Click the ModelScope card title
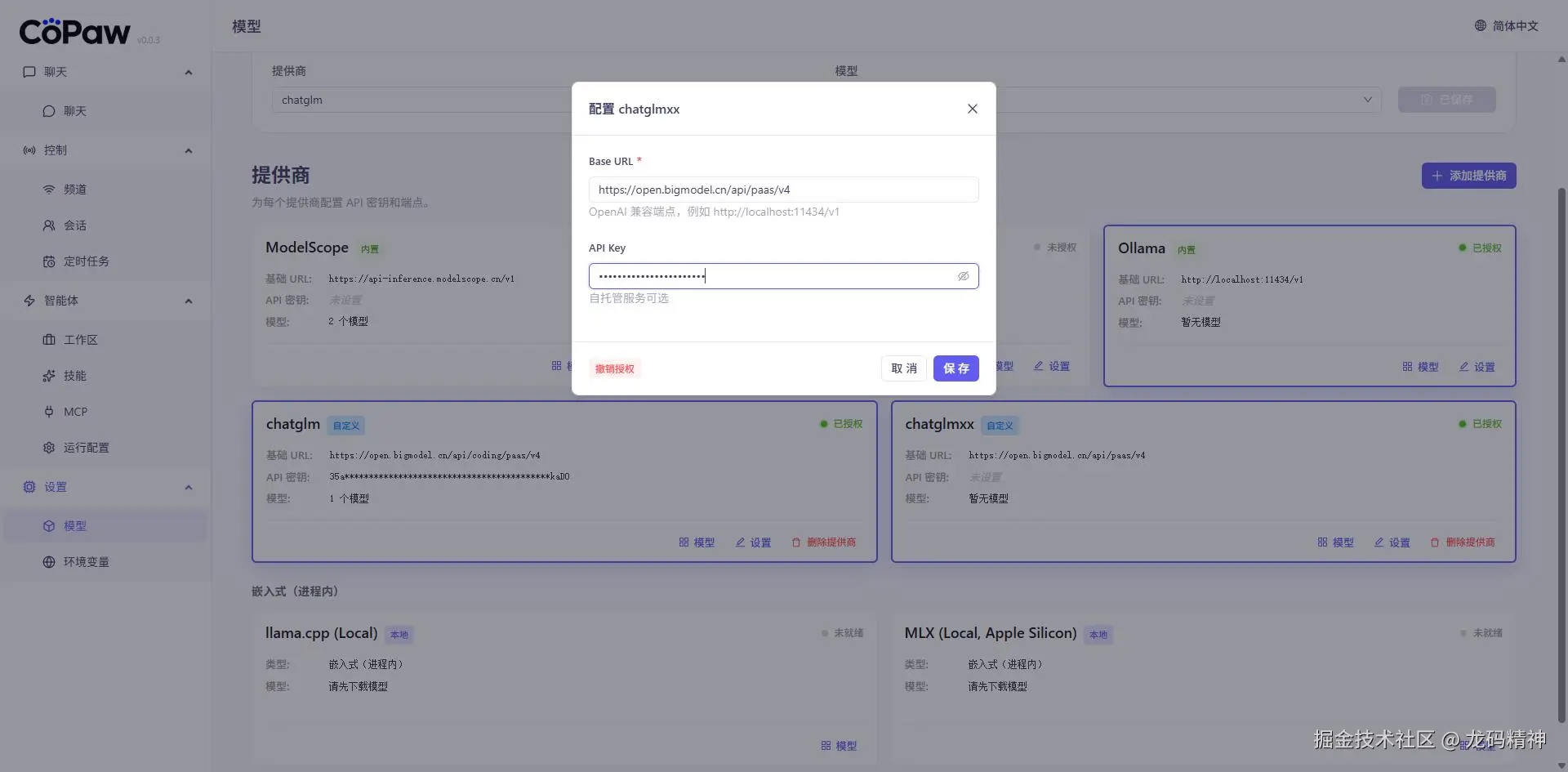1568x772 pixels. pyautogui.click(x=307, y=248)
